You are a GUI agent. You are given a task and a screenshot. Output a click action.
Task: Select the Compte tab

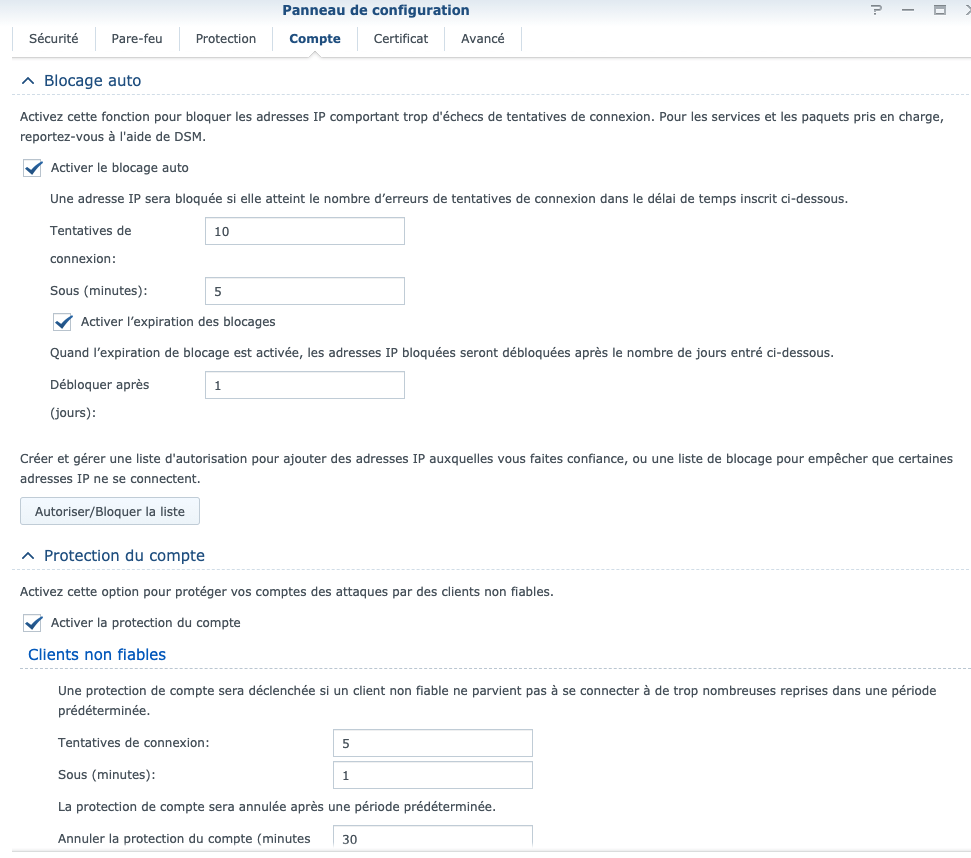click(x=315, y=38)
